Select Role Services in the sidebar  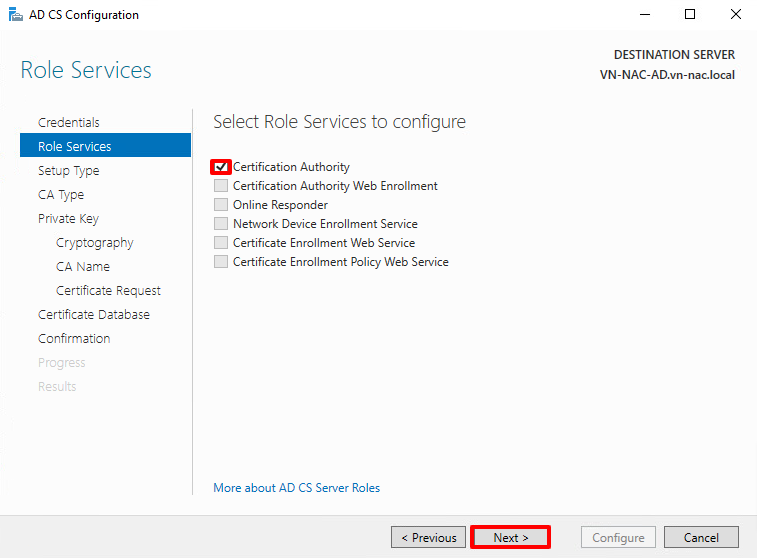[75, 146]
